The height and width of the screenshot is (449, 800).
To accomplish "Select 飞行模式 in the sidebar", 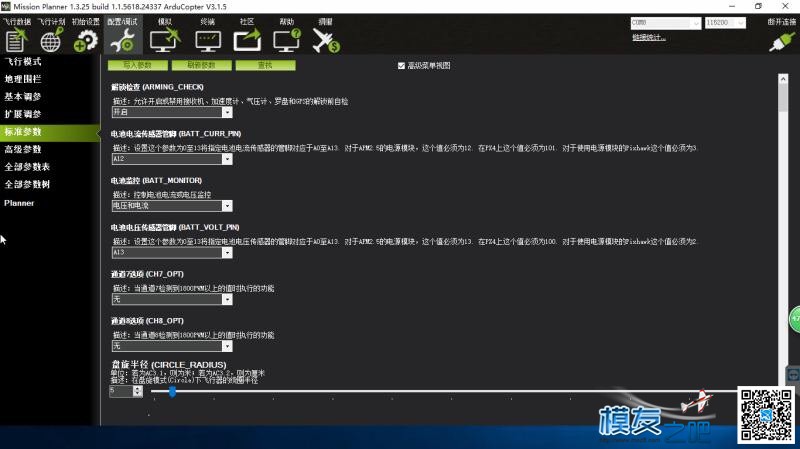I will click(23, 62).
